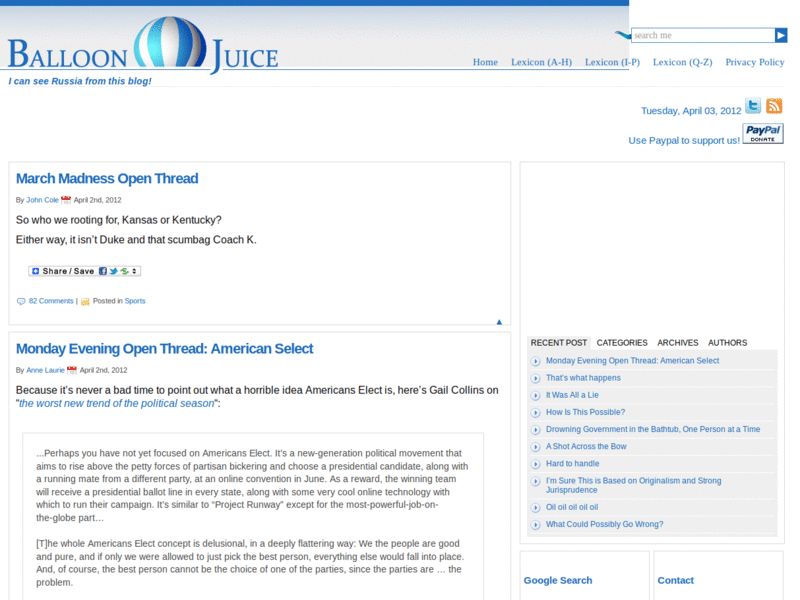
Task: Click the Contact heading
Action: tap(676, 581)
